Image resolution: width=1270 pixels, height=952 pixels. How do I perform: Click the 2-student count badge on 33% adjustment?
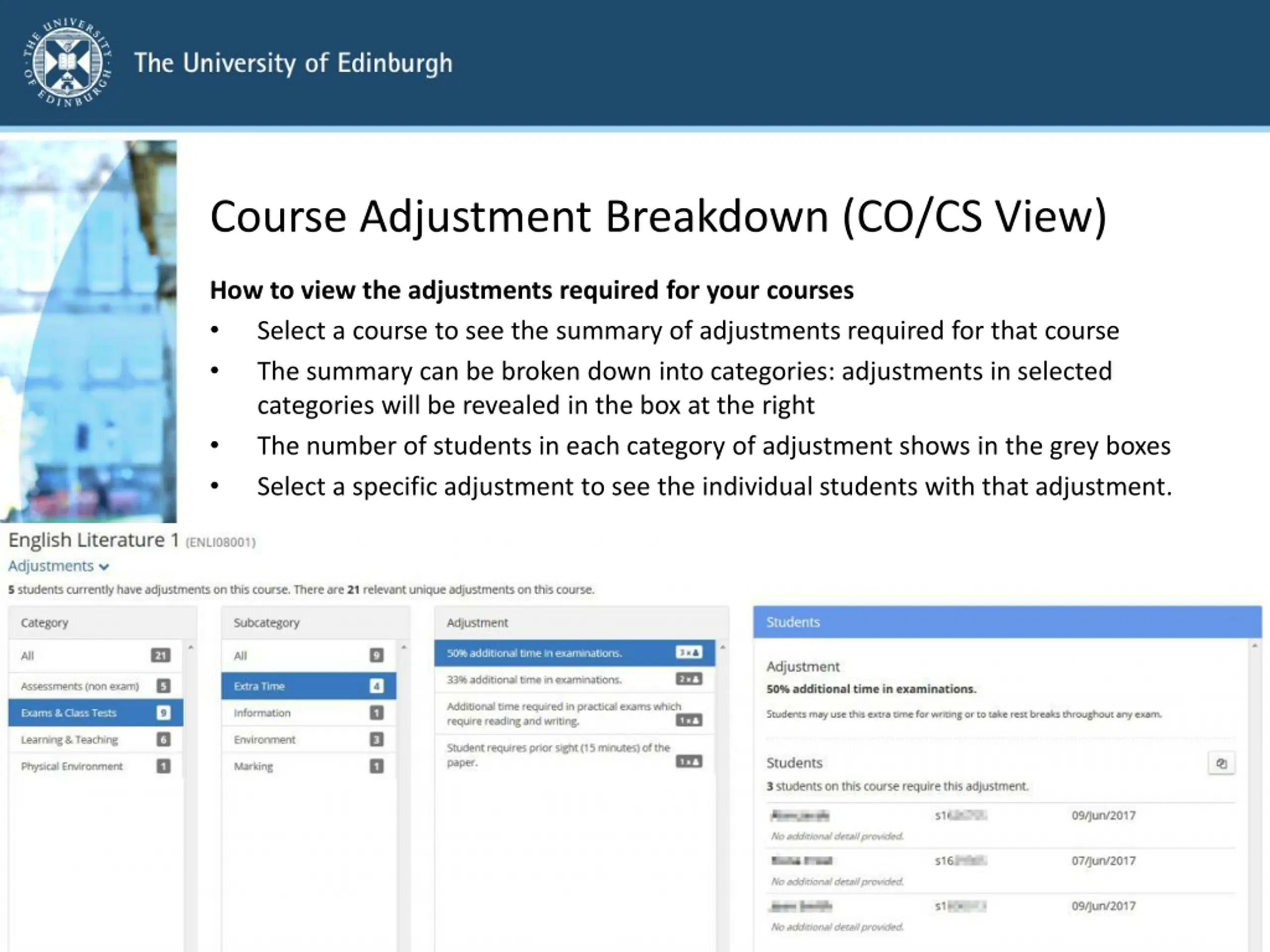coord(689,679)
